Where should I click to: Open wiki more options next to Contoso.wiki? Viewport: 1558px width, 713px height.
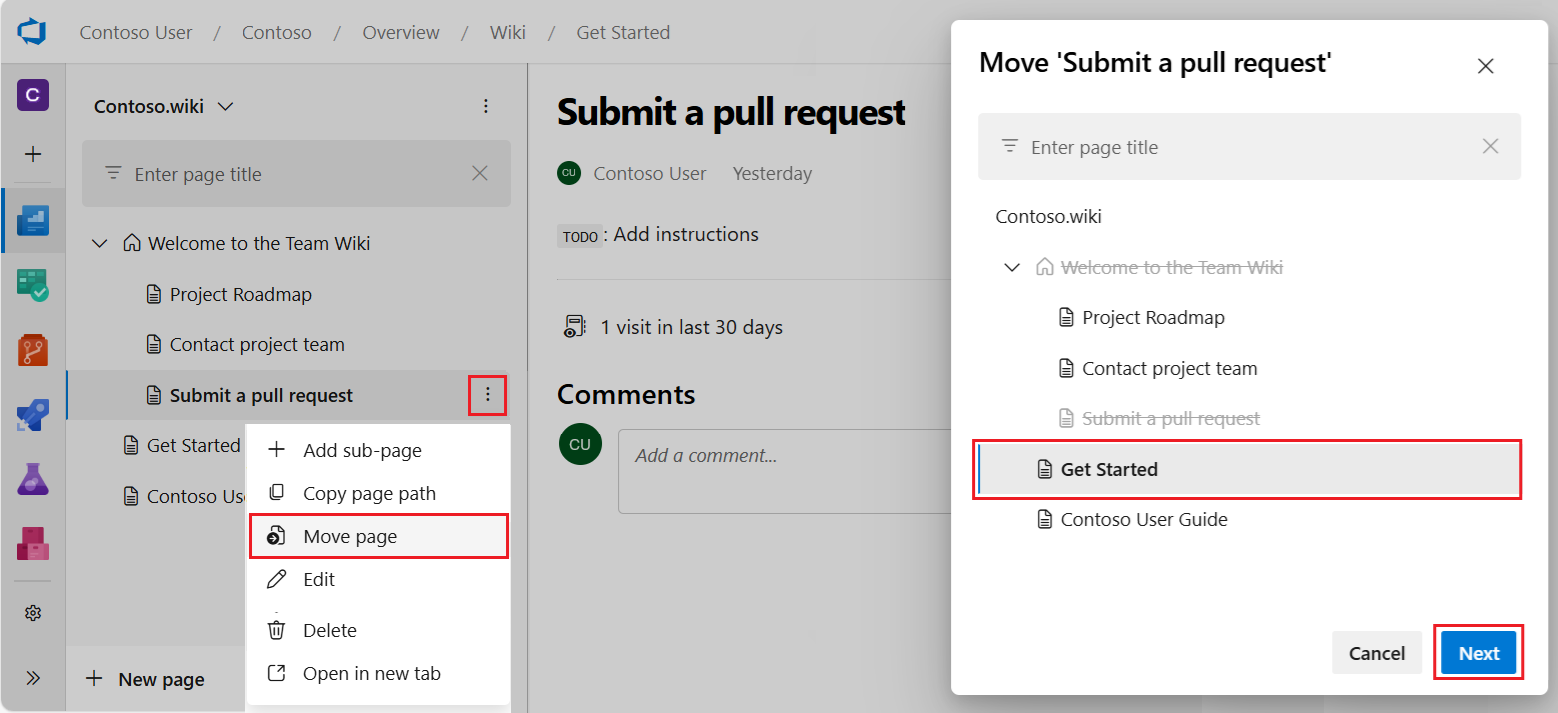pyautogui.click(x=486, y=106)
